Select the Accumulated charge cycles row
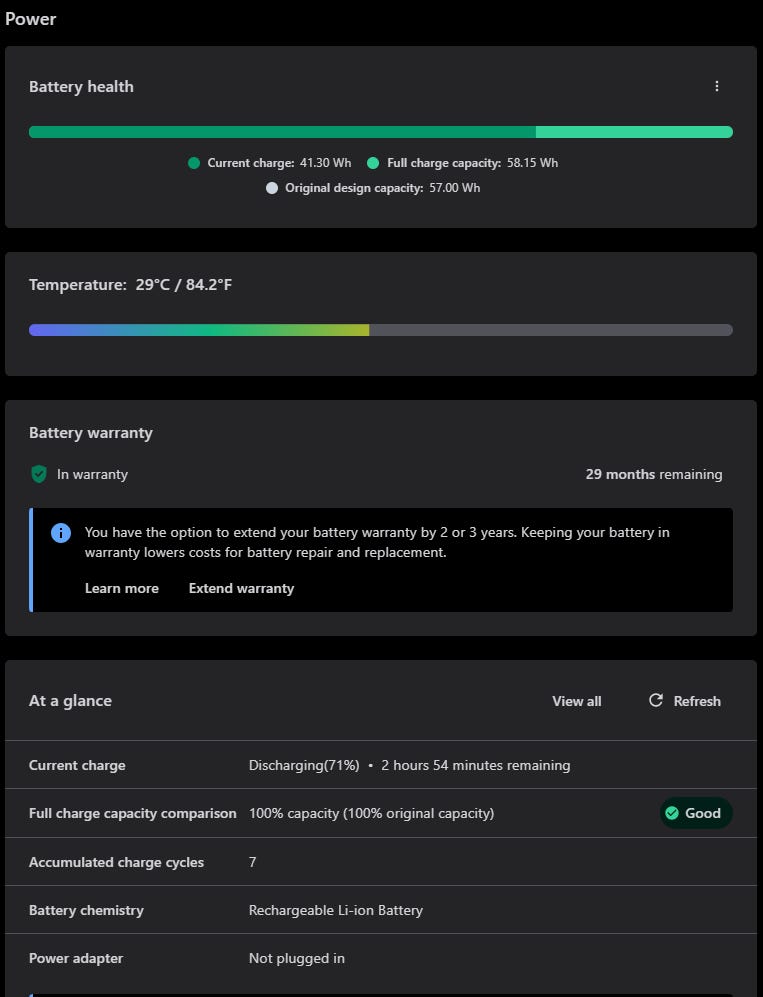The width and height of the screenshot is (763, 997). [380, 862]
